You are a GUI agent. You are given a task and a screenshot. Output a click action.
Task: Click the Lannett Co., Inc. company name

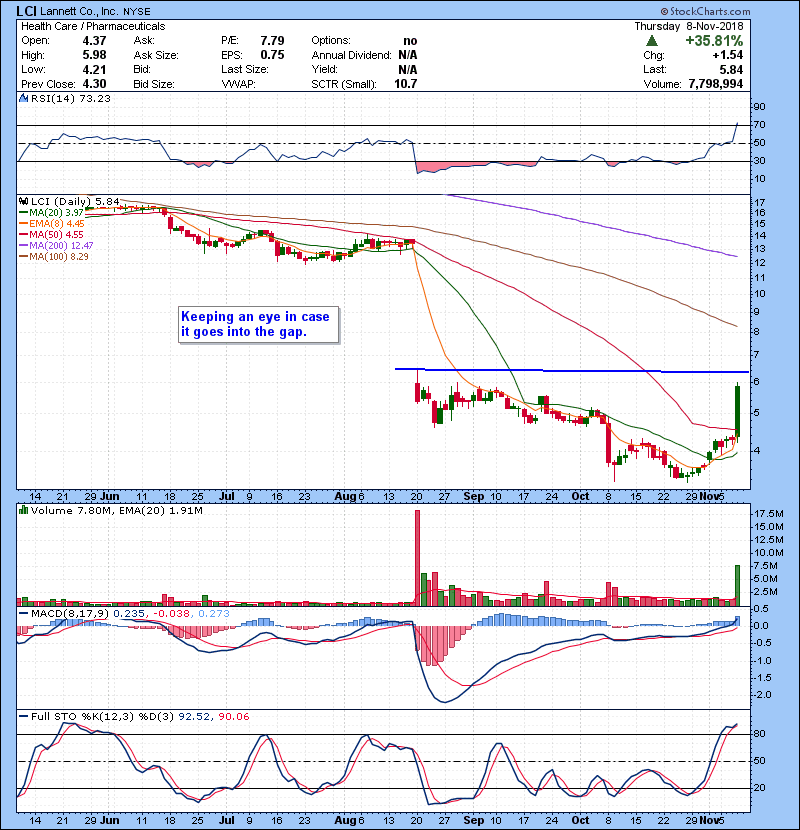80,11
